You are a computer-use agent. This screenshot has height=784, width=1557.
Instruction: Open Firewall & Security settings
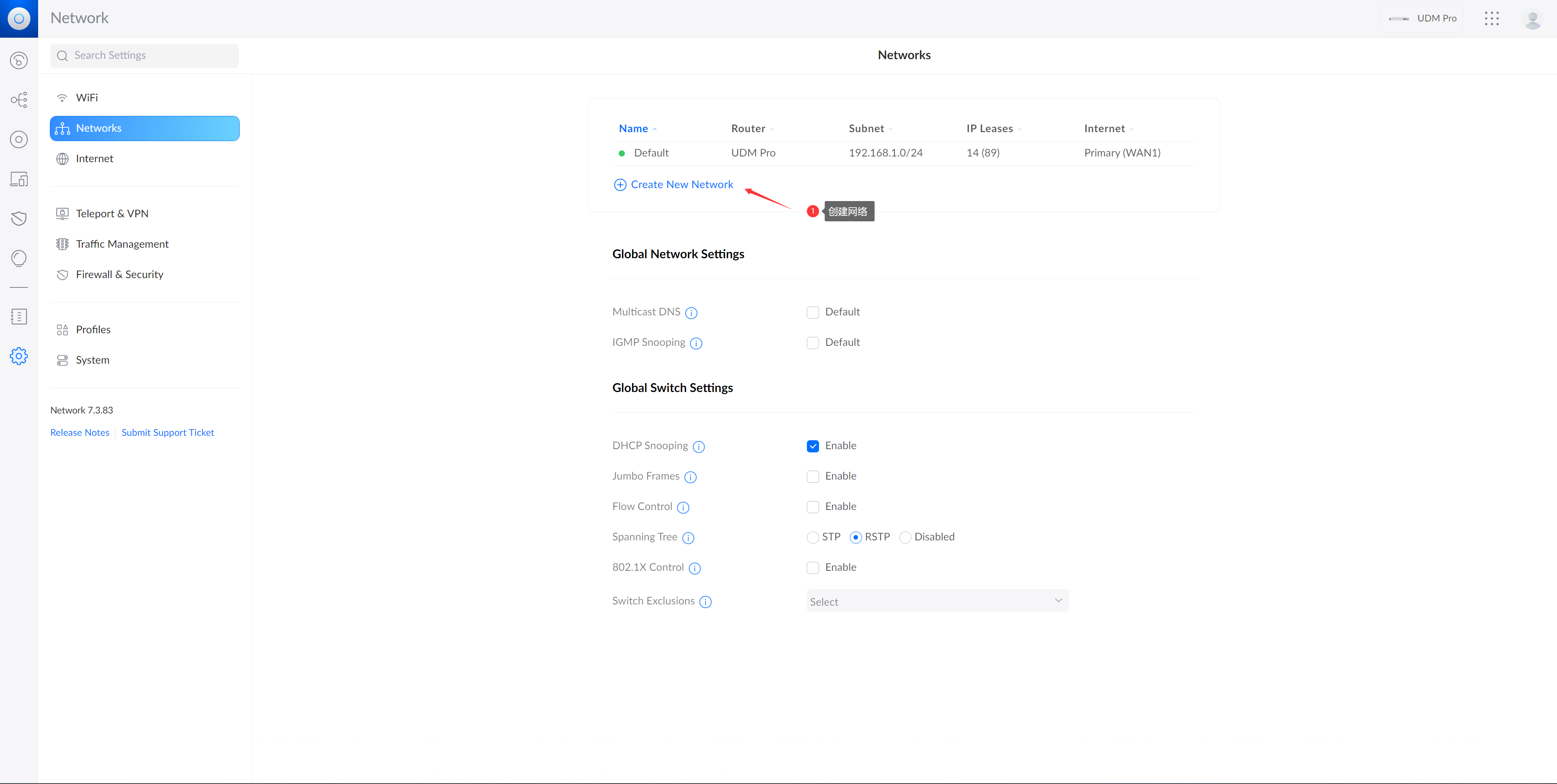coord(144,274)
